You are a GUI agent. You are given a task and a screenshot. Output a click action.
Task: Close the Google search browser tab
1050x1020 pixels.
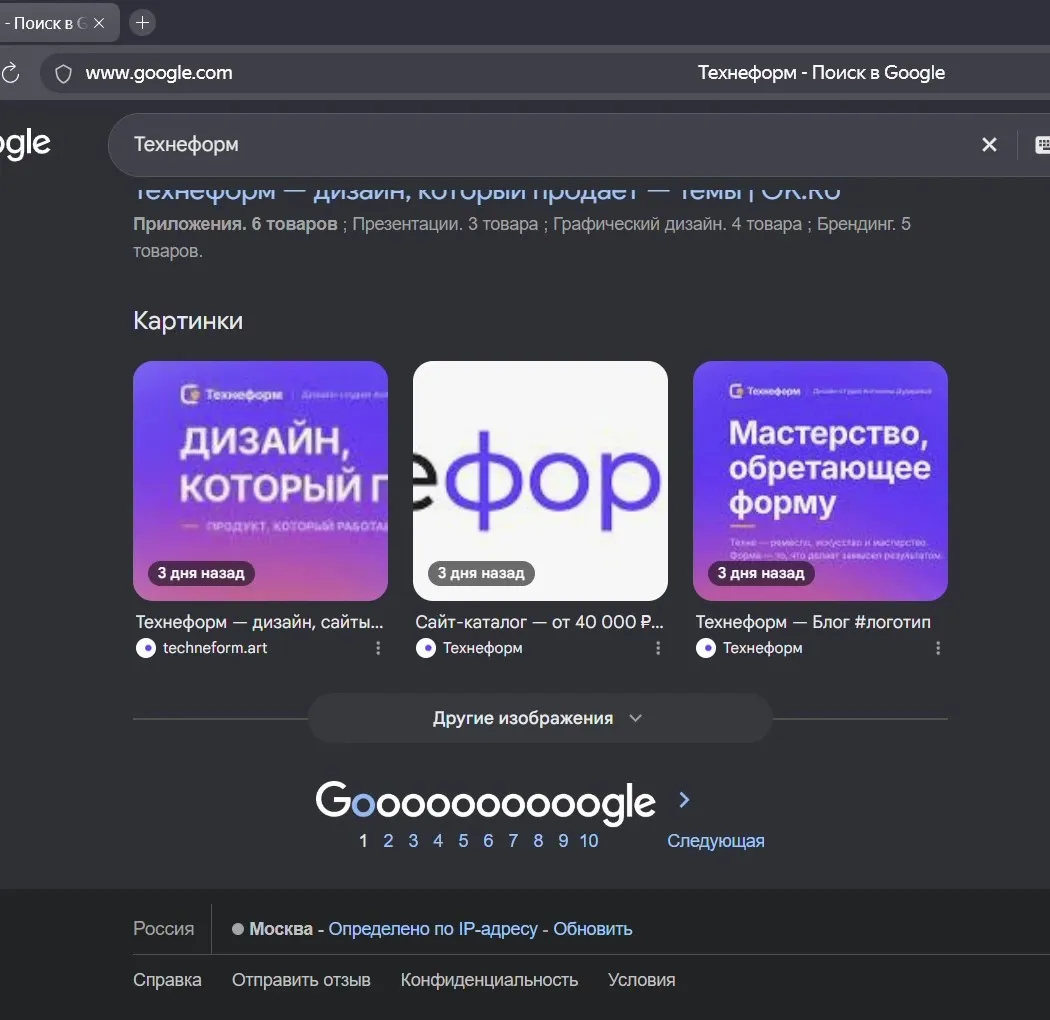pyautogui.click(x=99, y=23)
